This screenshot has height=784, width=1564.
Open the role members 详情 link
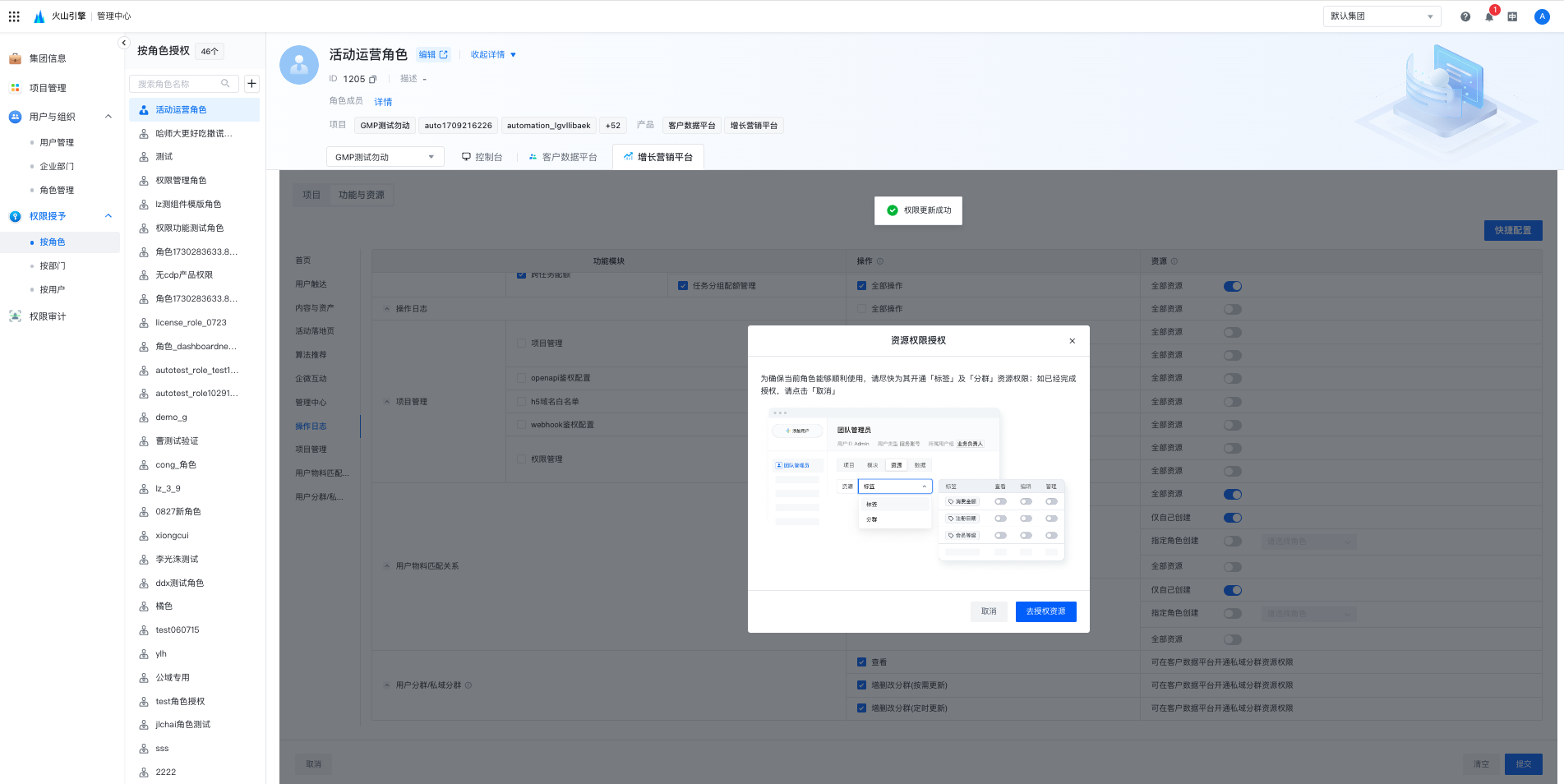click(383, 102)
